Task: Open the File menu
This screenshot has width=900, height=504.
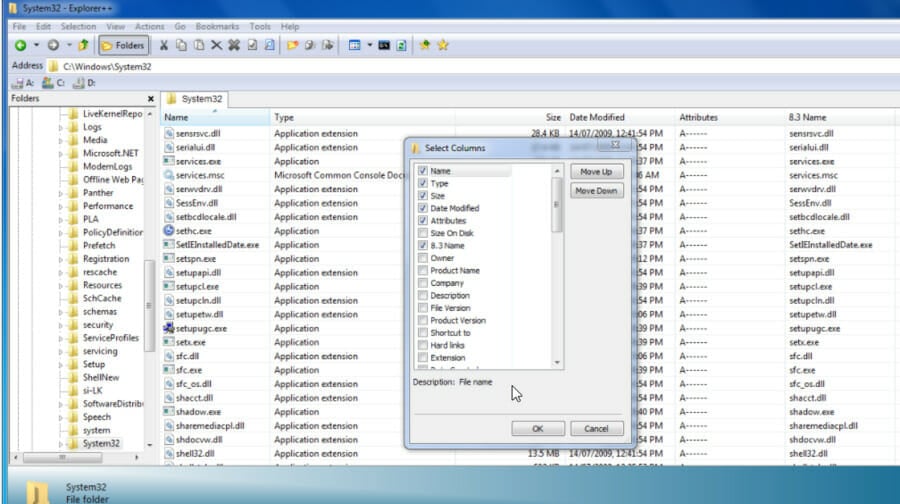Action: [20, 26]
